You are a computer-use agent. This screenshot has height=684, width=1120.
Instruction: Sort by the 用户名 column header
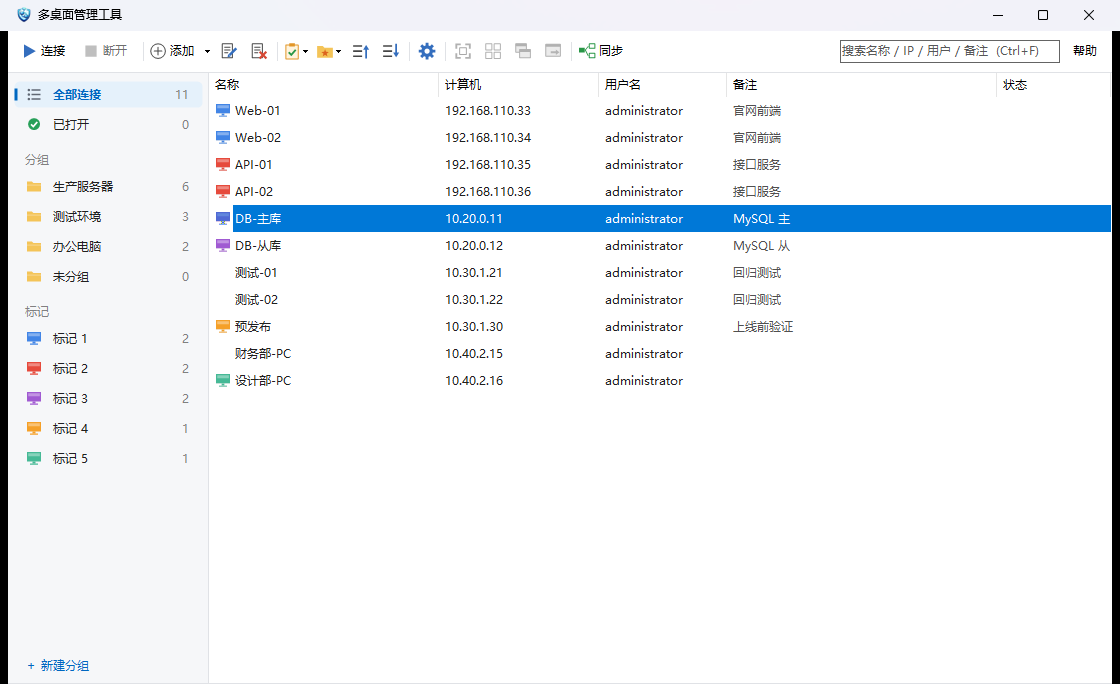pyautogui.click(x=662, y=84)
